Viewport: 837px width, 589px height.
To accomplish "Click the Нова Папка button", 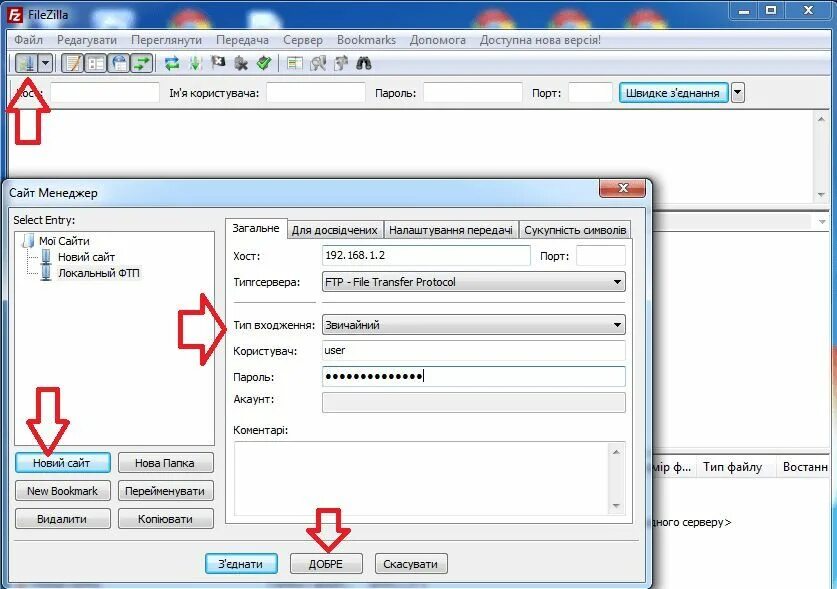I will pyautogui.click(x=165, y=463).
